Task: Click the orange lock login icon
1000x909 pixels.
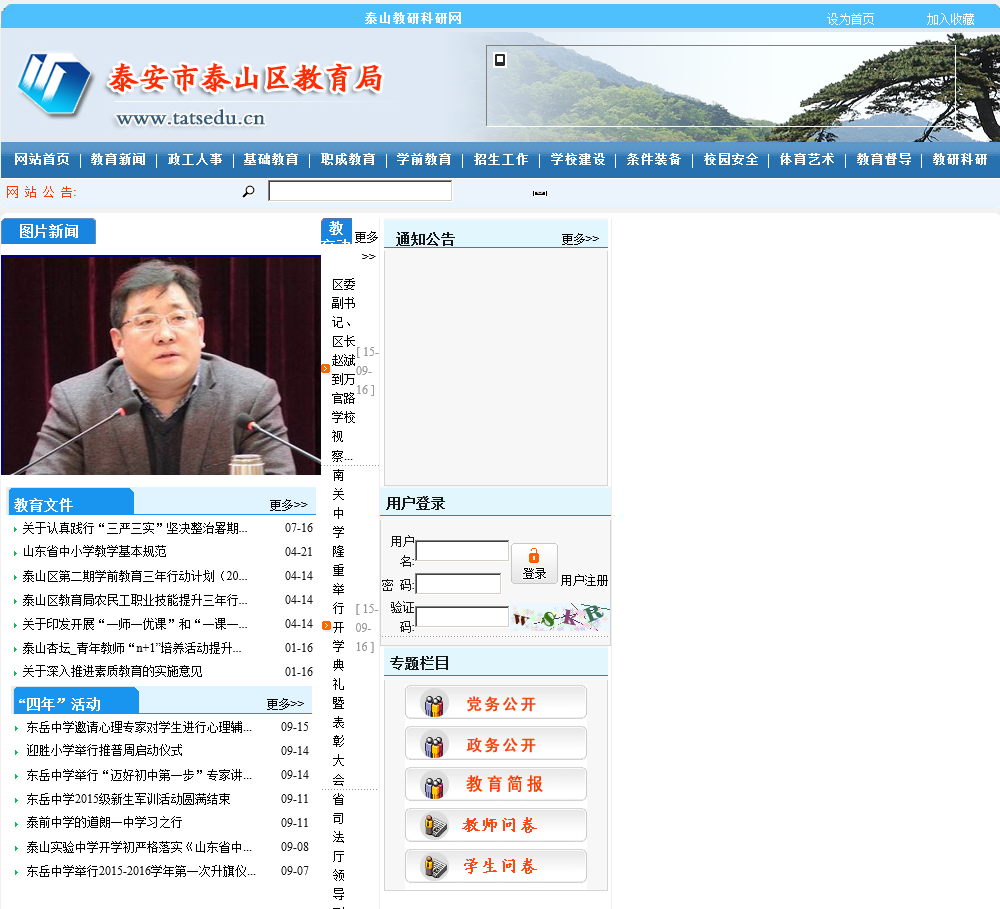Action: 534,556
